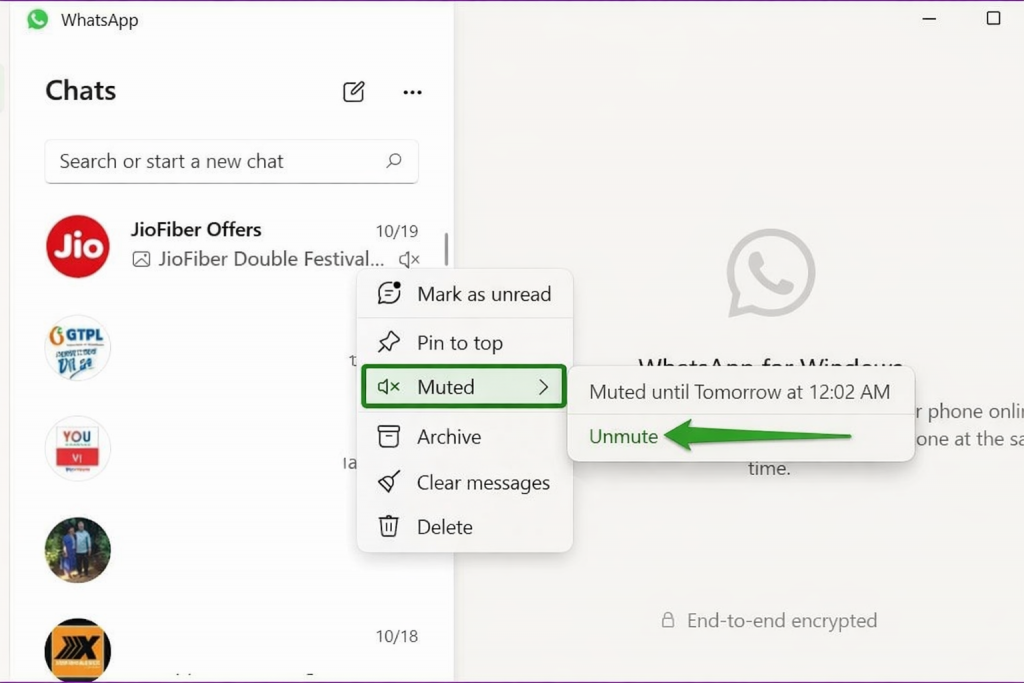The width and height of the screenshot is (1024, 683).
Task: Open chat with orange X logo avatar
Action: 78,650
